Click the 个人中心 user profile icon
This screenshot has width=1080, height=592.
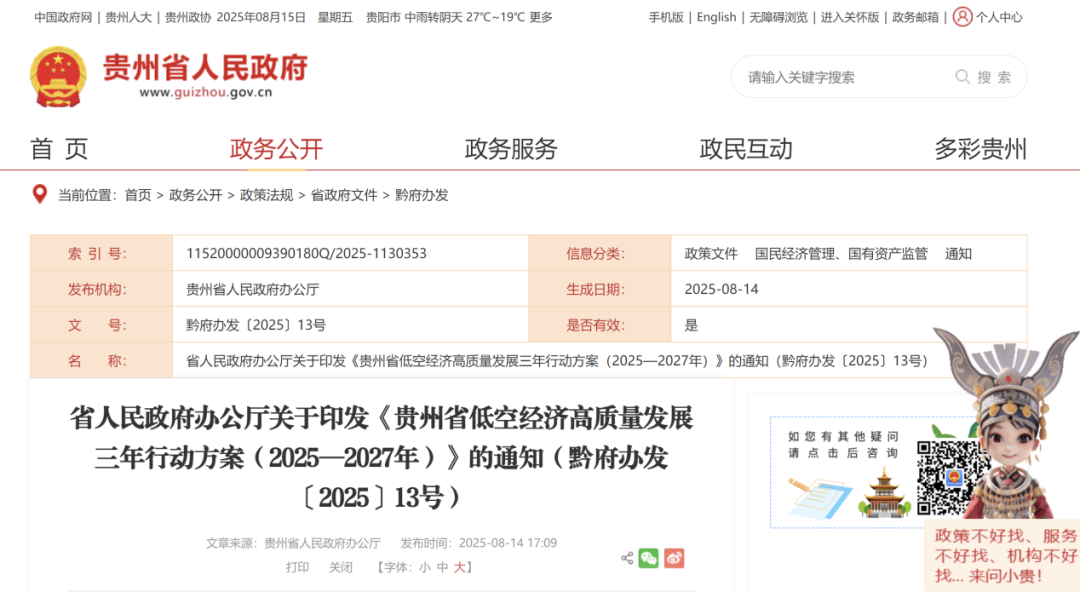pos(962,17)
